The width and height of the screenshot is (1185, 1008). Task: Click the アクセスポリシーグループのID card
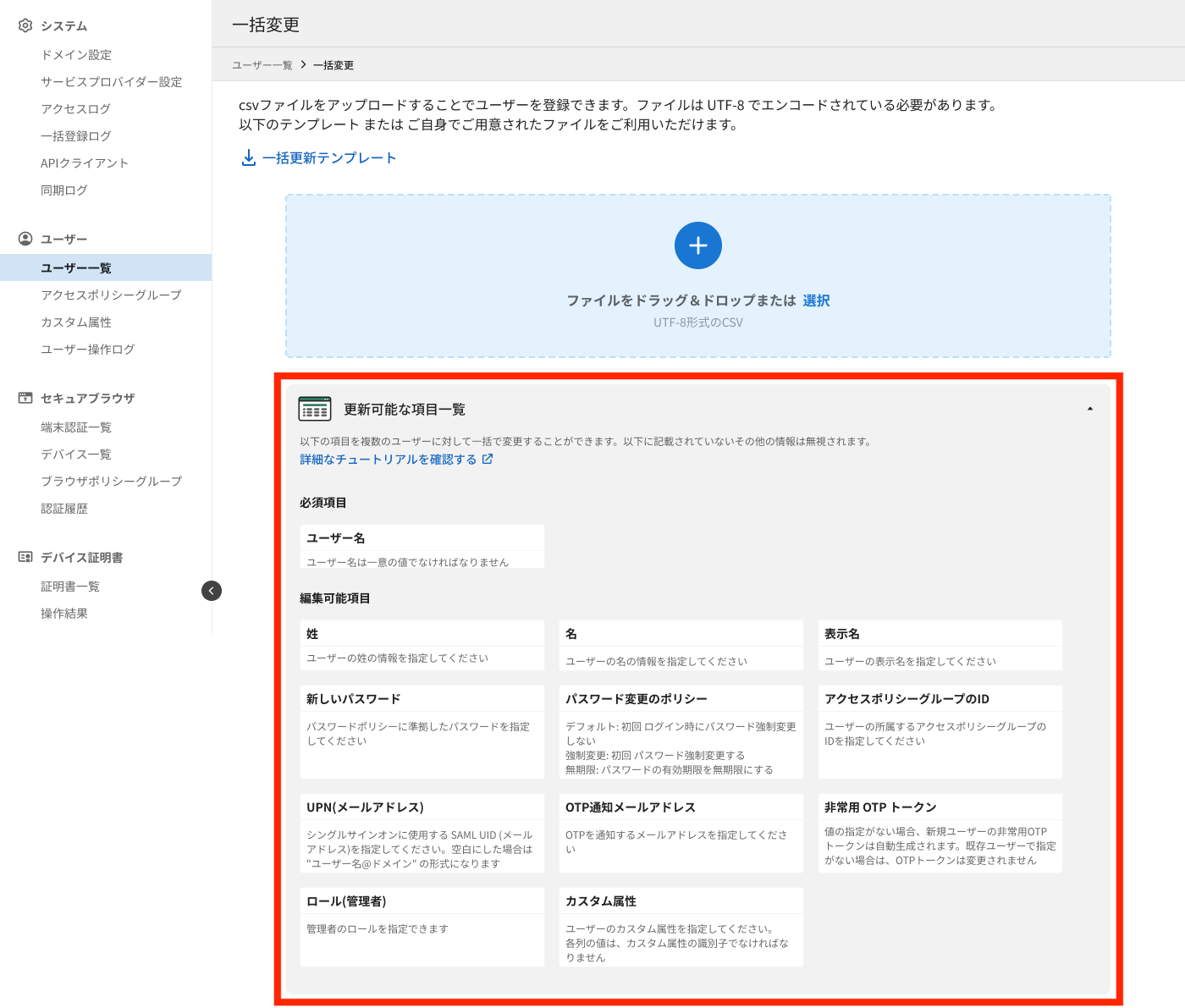pyautogui.click(x=940, y=732)
